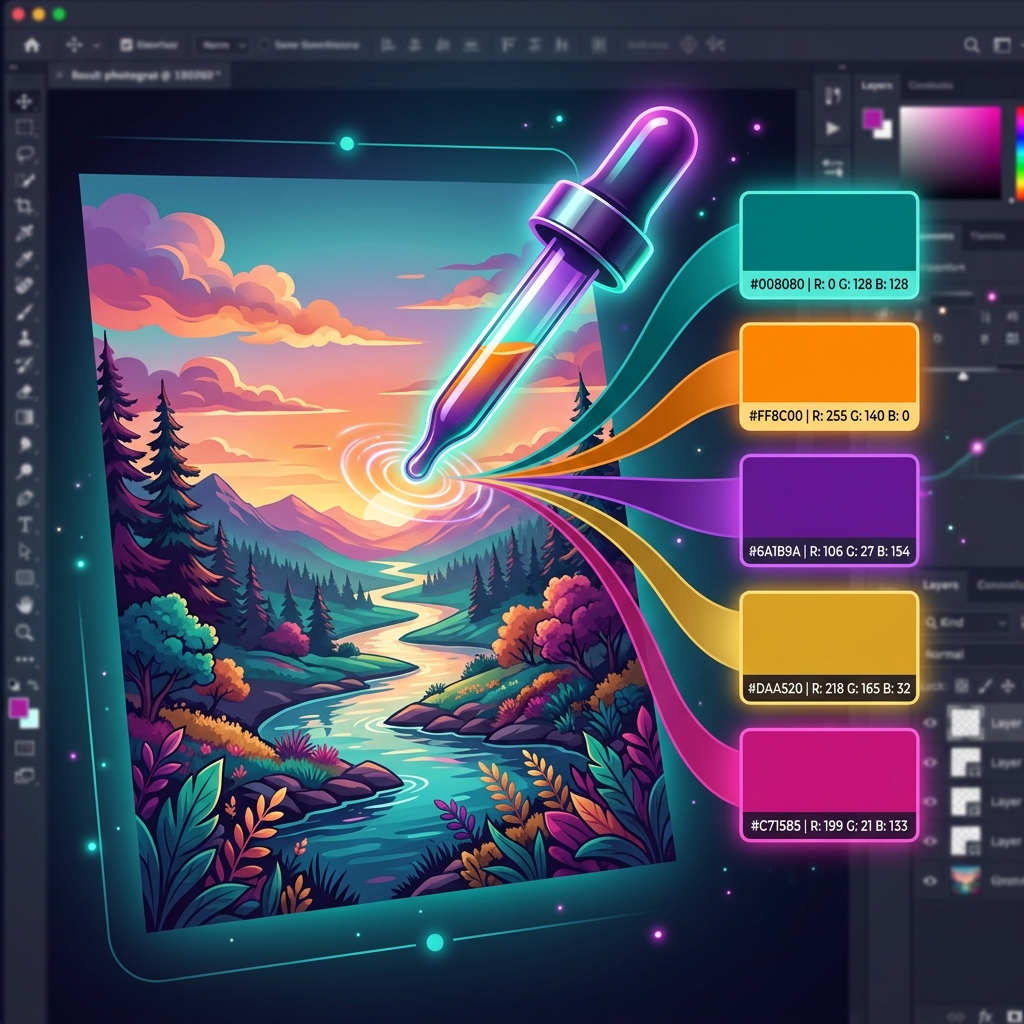Select the document title tab
Viewport: 1024px width, 1024px height.
click(142, 75)
